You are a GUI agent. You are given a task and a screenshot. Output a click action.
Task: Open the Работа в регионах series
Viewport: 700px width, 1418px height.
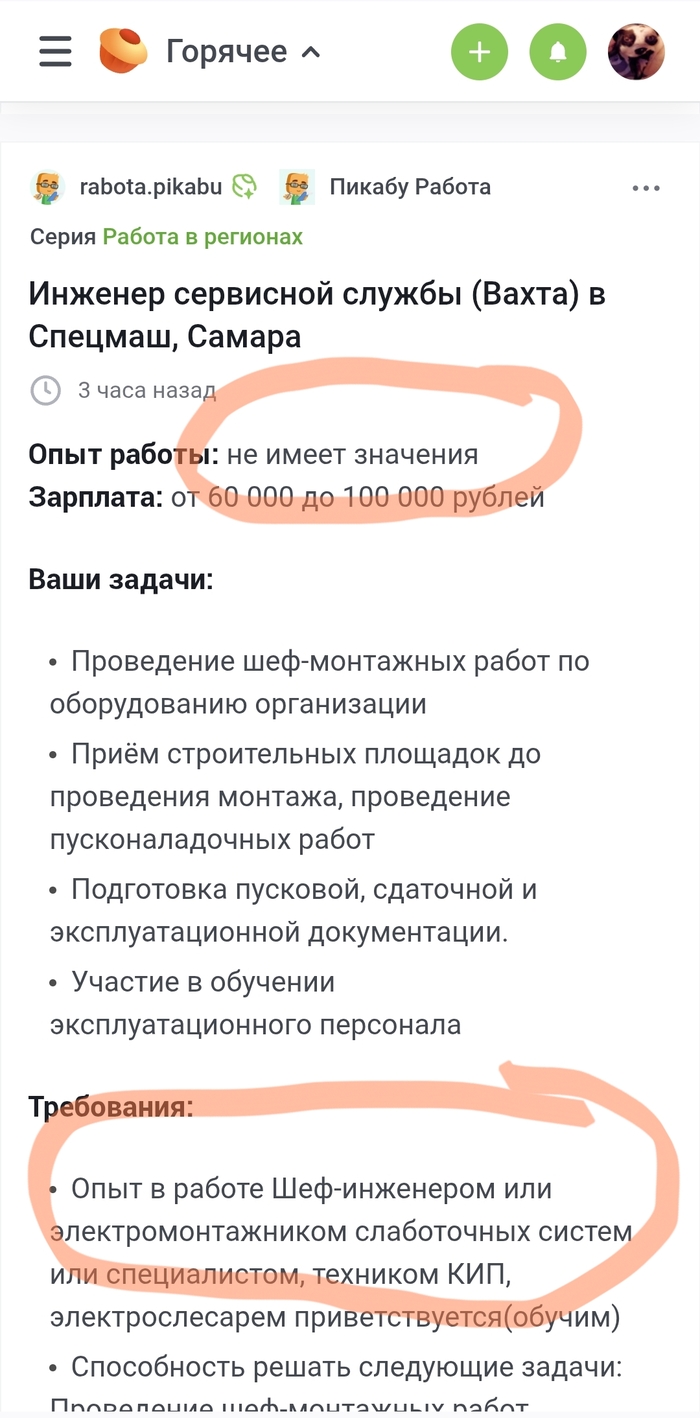202,237
